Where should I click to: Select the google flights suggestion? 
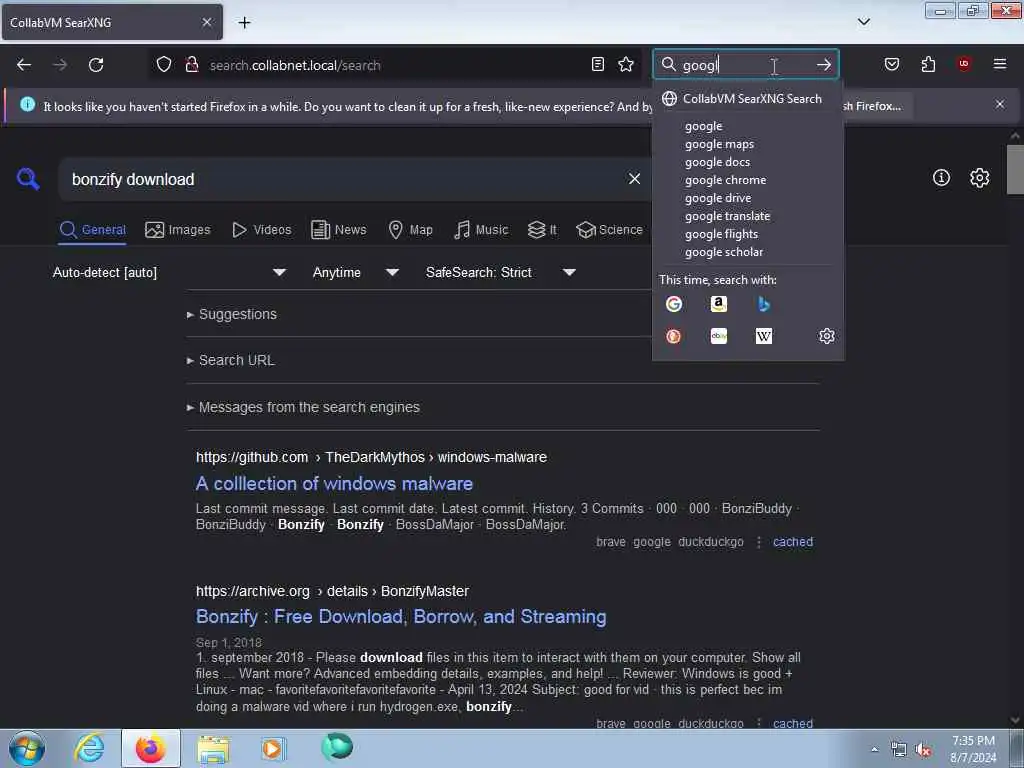pyautogui.click(x=721, y=234)
